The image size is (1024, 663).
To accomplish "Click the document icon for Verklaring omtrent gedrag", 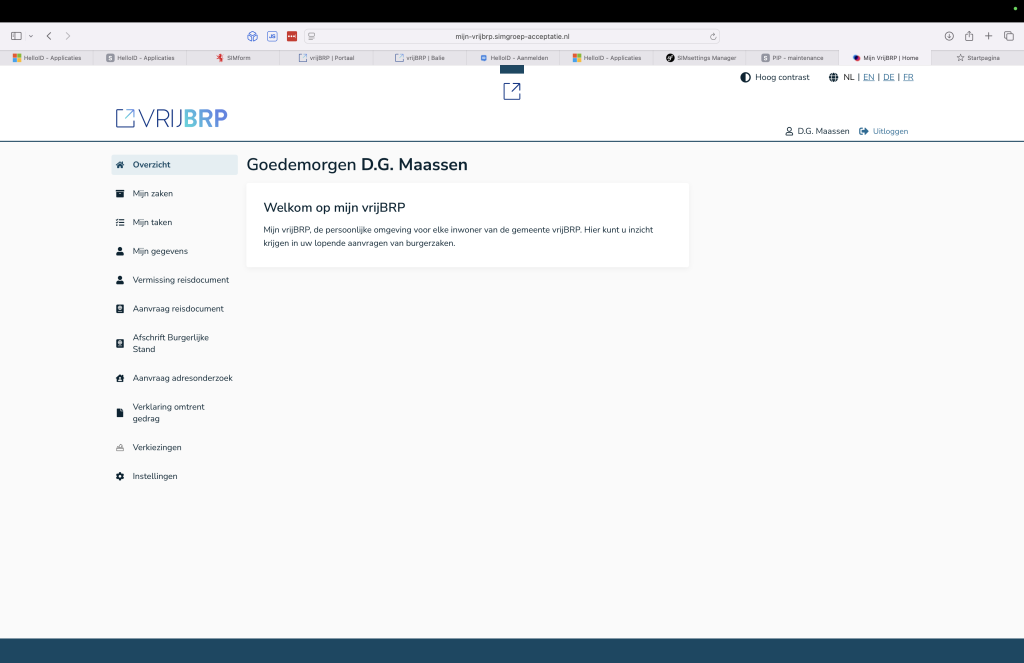I will (x=120, y=413).
